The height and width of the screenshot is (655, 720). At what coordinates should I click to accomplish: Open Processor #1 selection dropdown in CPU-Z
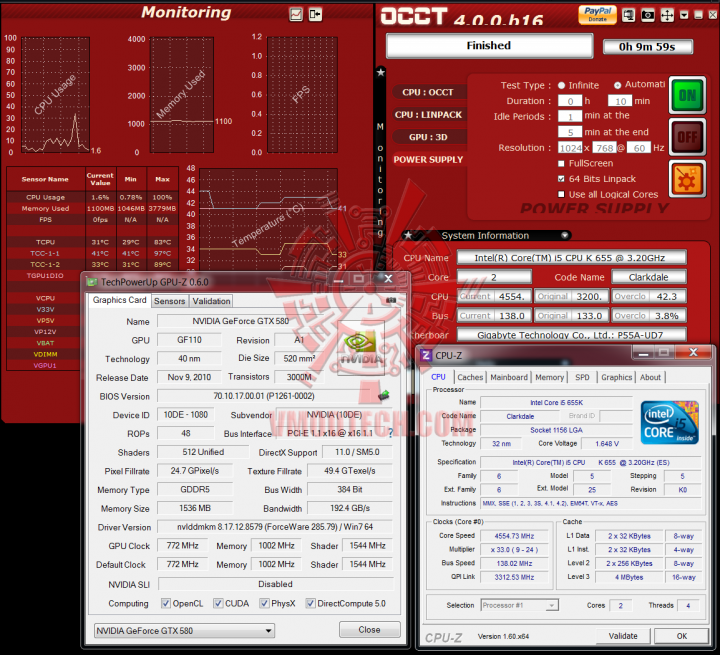coord(519,605)
